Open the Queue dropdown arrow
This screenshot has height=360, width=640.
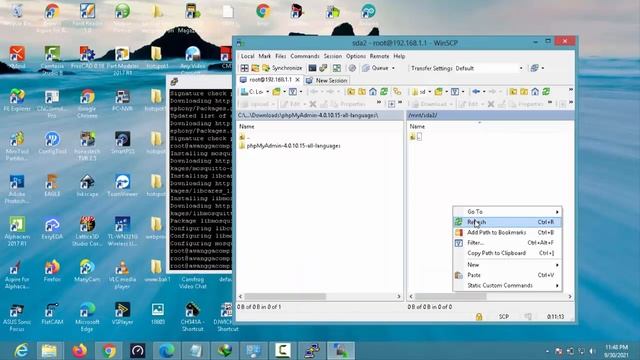pyautogui.click(x=393, y=68)
